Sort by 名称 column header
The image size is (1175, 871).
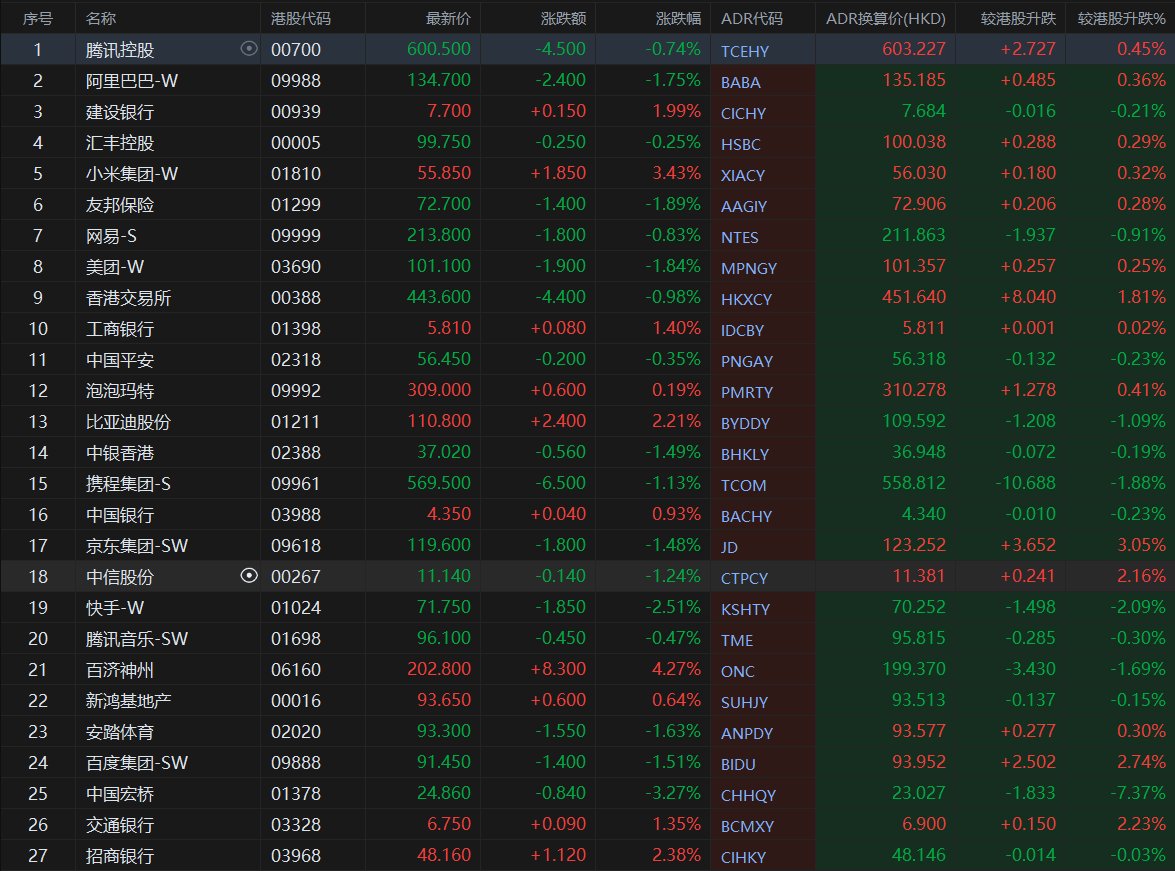point(101,18)
